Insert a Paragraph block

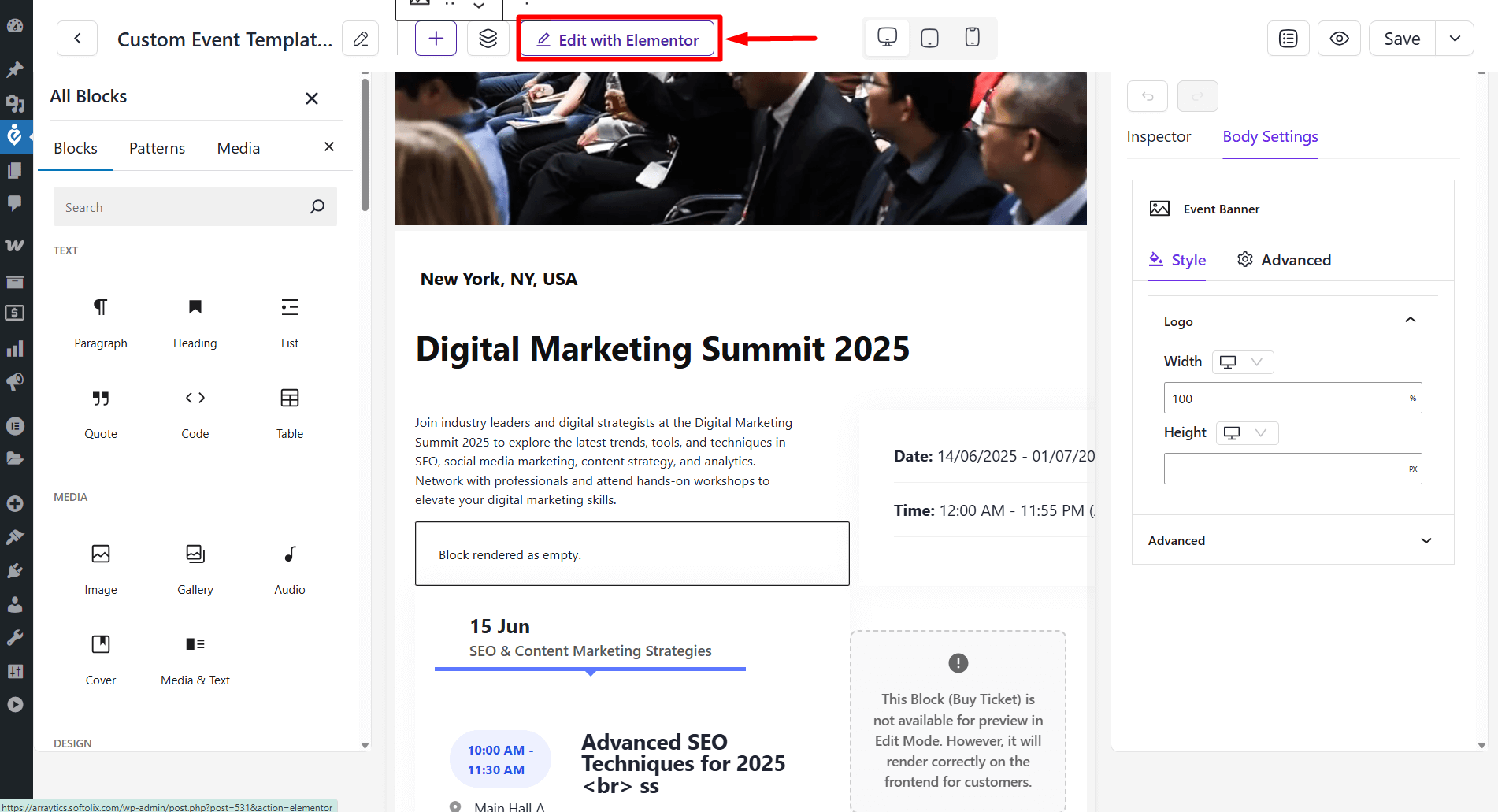[101, 323]
